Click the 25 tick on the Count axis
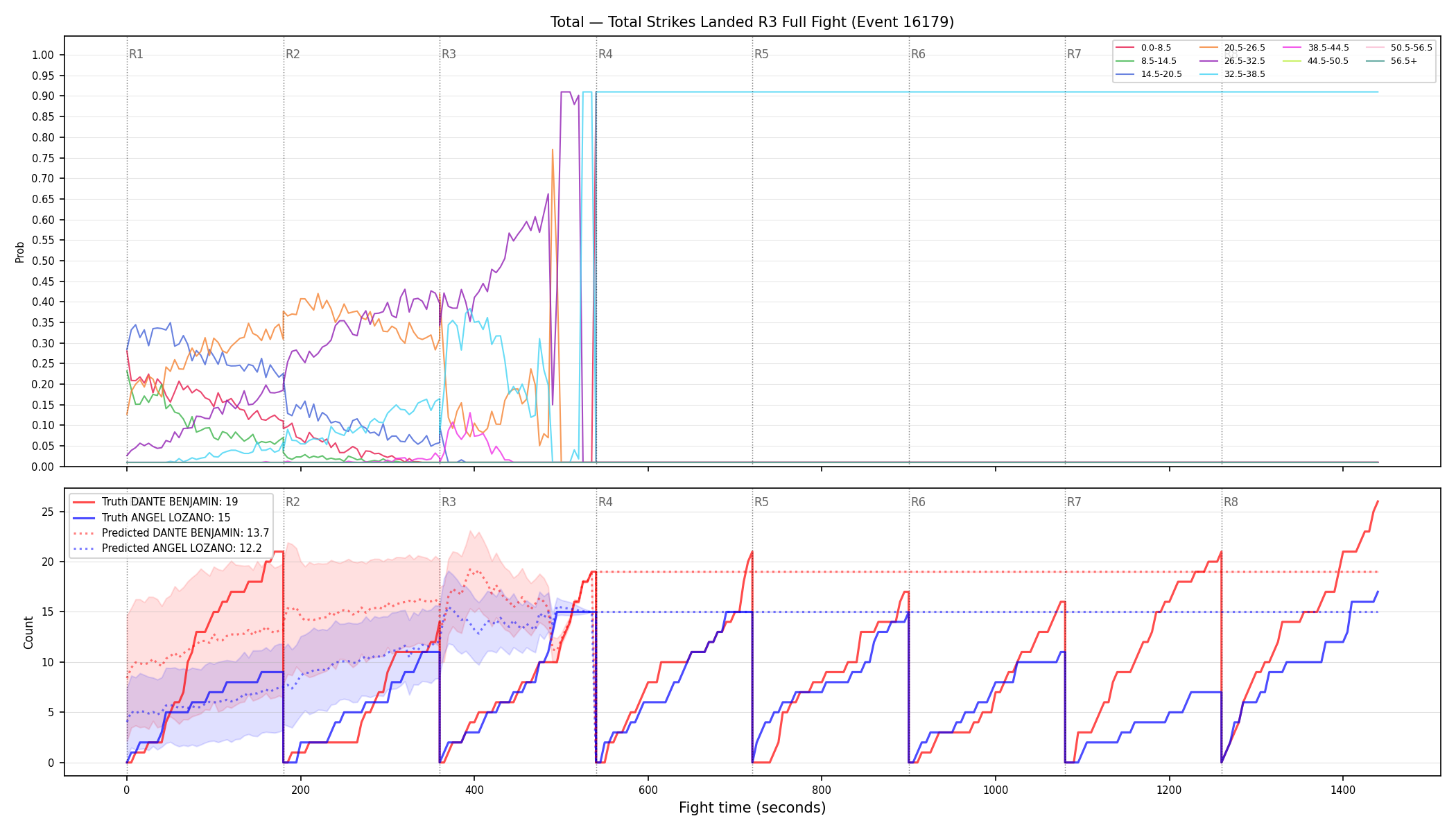 point(48,512)
